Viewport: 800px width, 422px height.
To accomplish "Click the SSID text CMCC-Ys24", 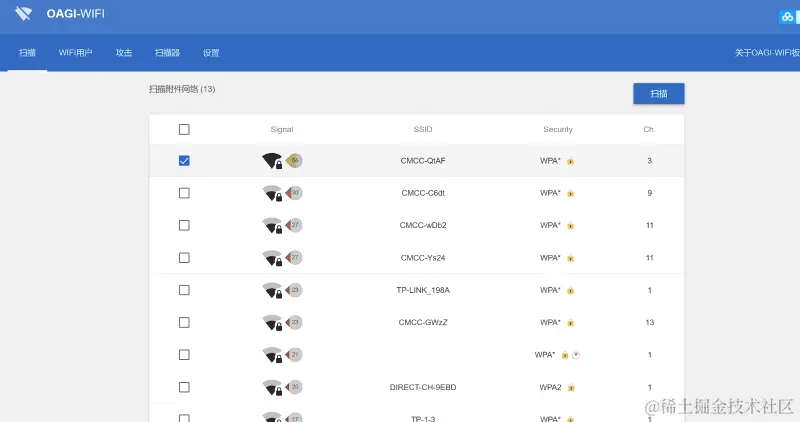I will coord(423,258).
